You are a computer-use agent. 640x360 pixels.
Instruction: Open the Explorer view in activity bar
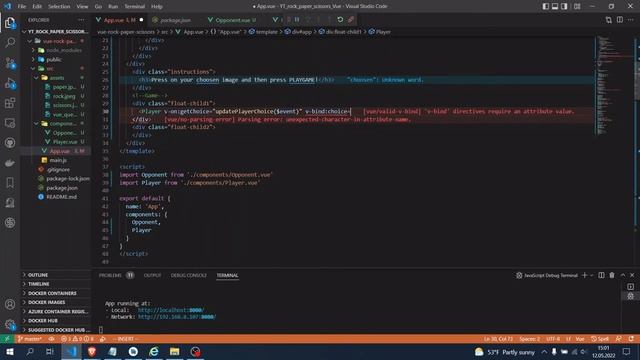(x=10, y=23)
